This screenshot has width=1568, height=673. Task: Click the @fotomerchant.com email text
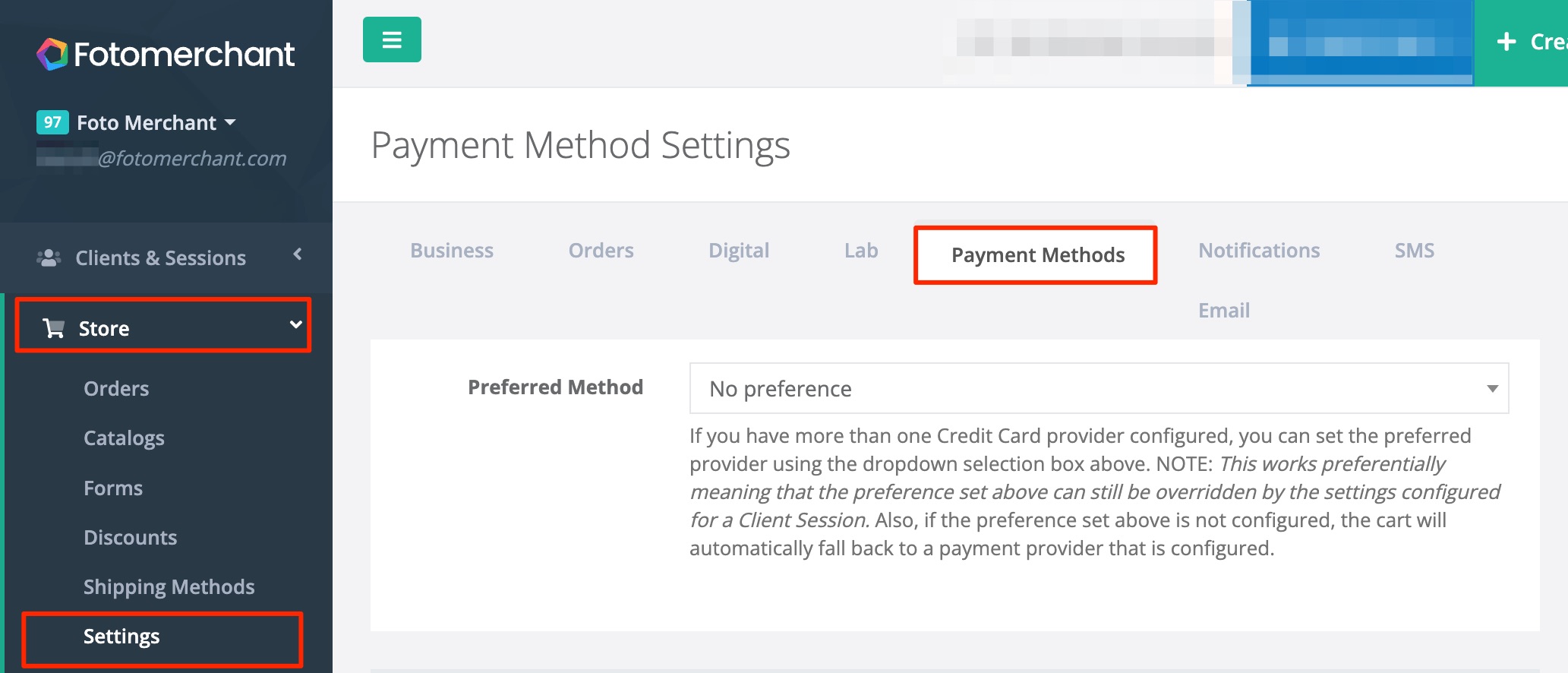[192, 158]
